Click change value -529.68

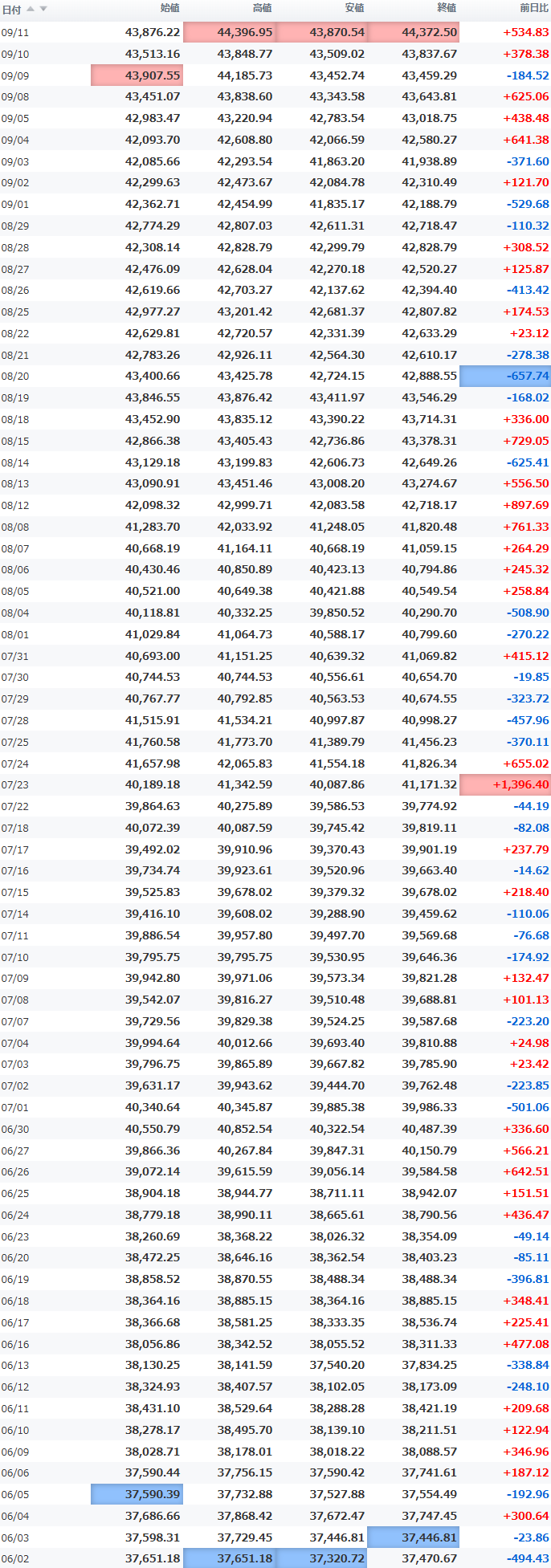click(x=528, y=204)
